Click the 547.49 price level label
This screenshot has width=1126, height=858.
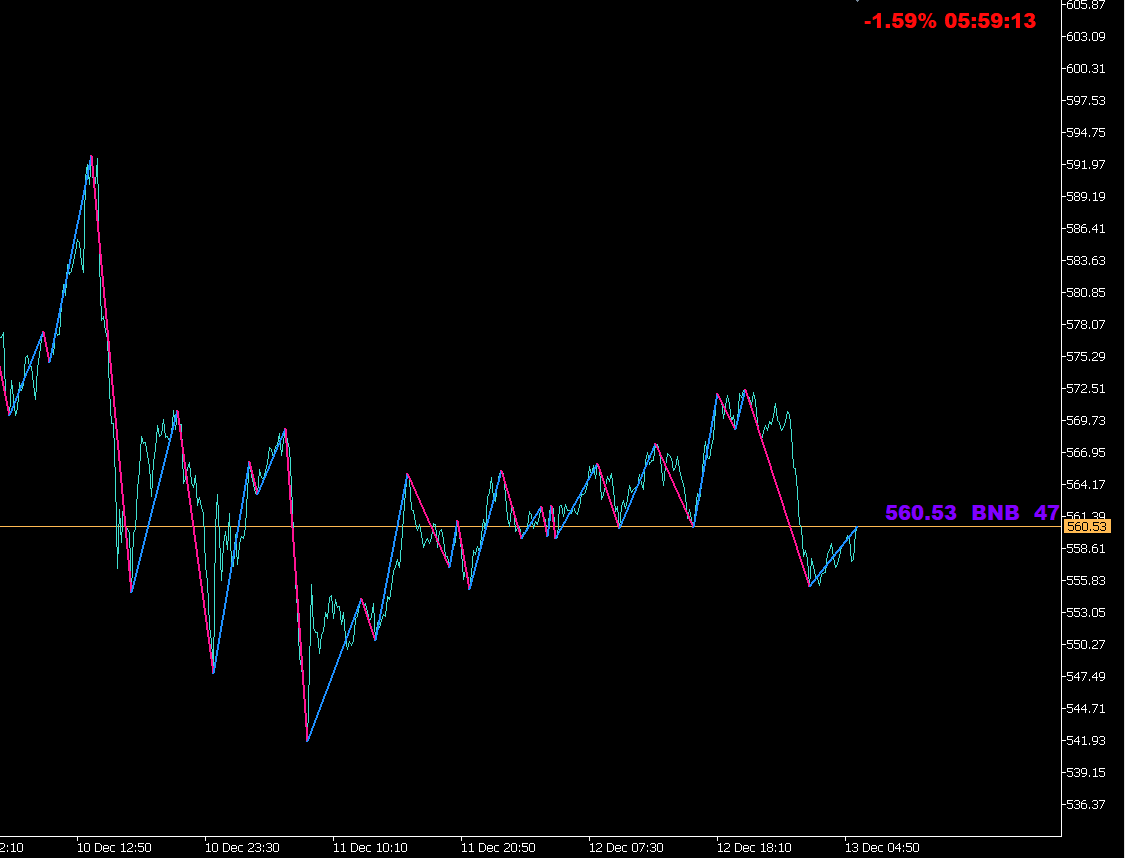[x=1087, y=678]
